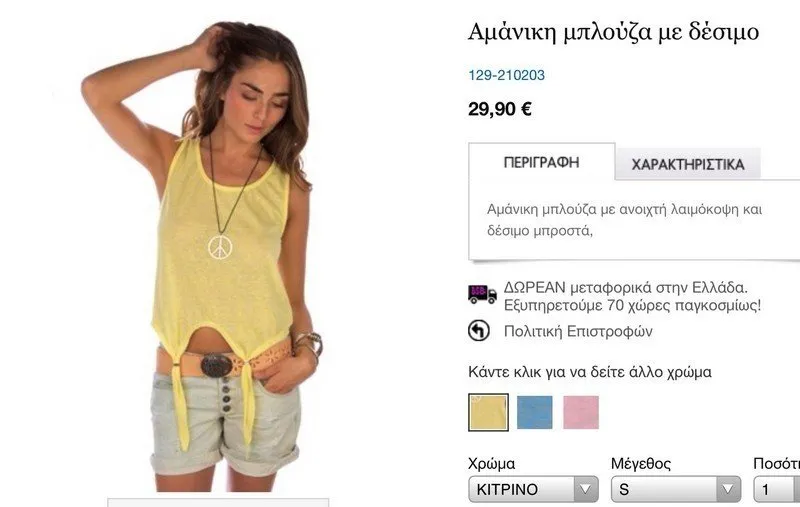Screen dimensions: 800x507
Task: Select the ΠΕΡΙΓΡΑΦΗ tab
Action: point(541,162)
